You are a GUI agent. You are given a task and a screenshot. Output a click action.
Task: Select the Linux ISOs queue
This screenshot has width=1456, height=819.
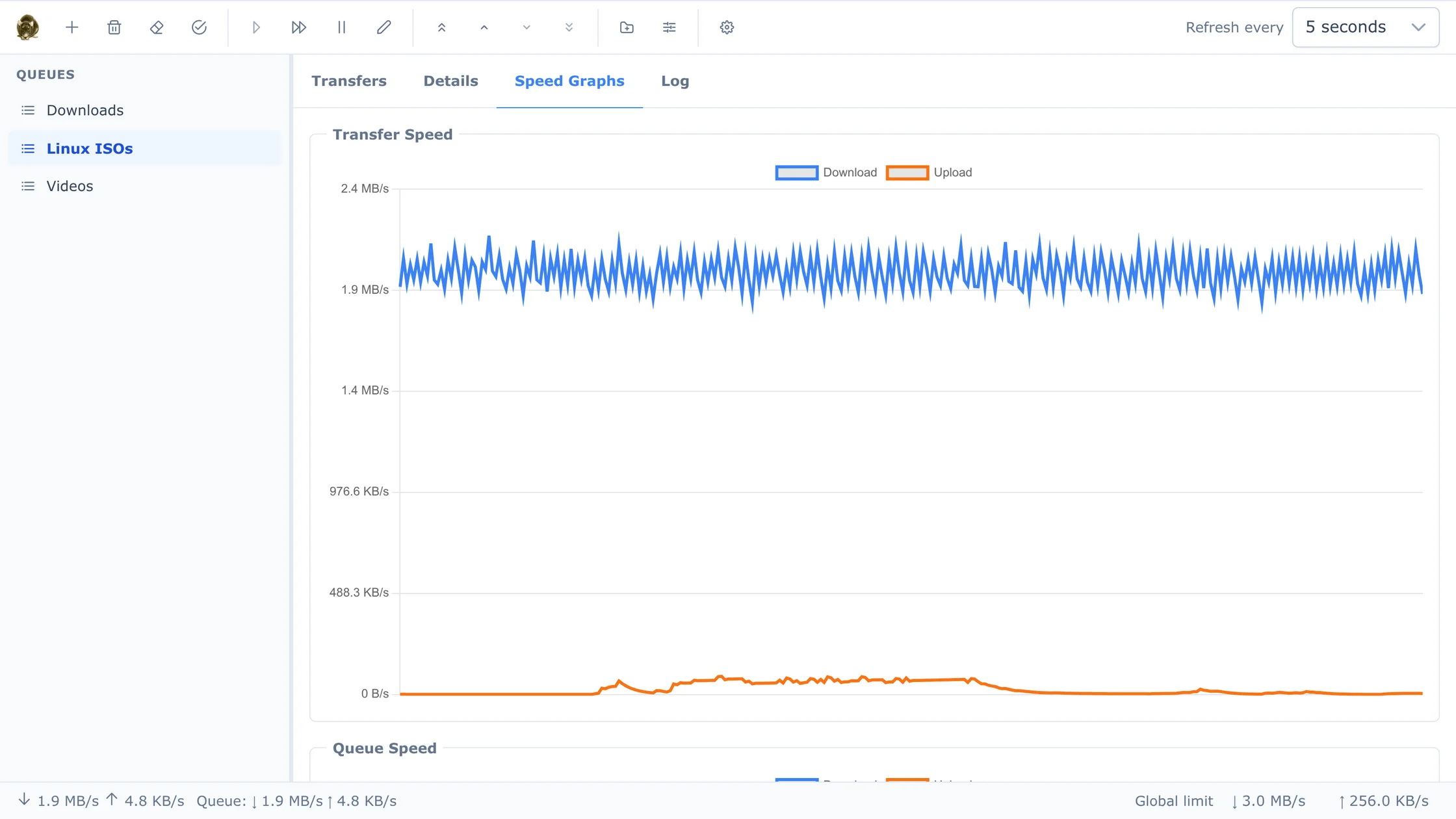pos(144,148)
